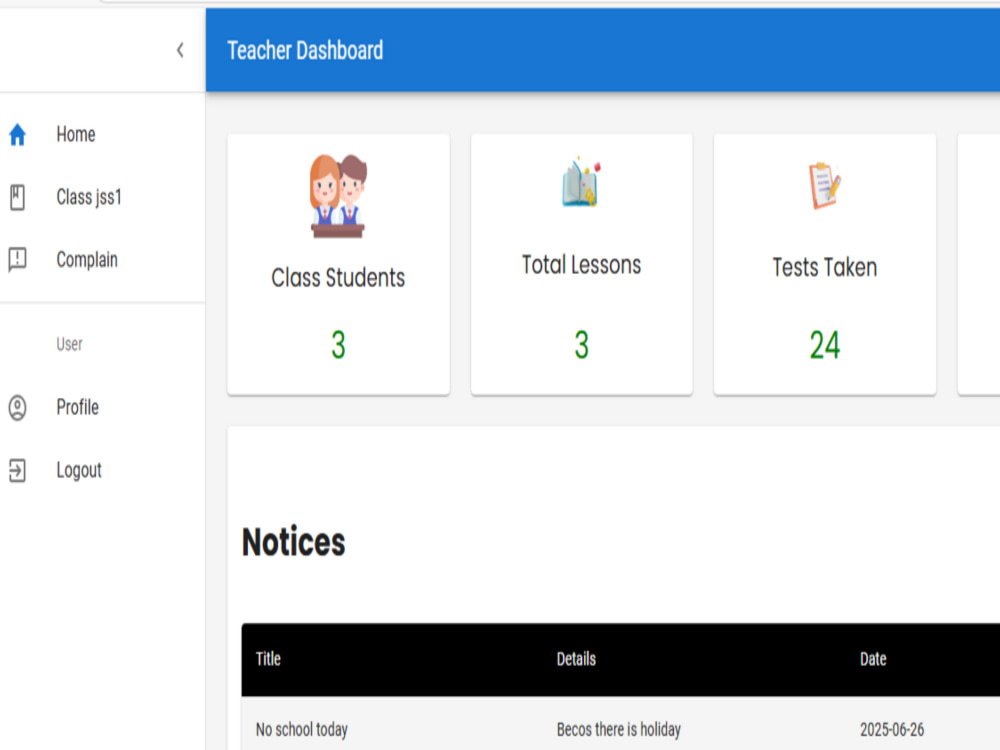Image resolution: width=1000 pixels, height=750 pixels.
Task: Click the Date column header
Action: coord(873,659)
